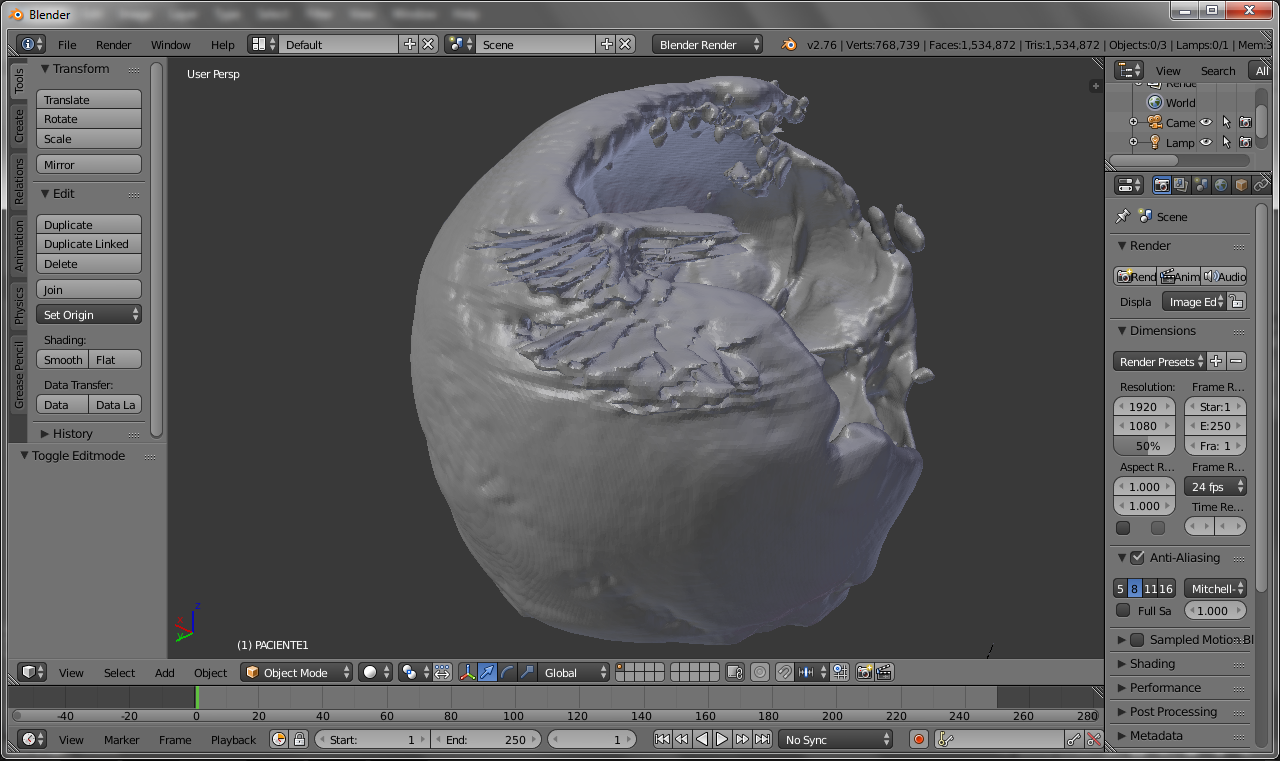
Task: Toggle Lamp visibility eye in outliner
Action: 1206,142
